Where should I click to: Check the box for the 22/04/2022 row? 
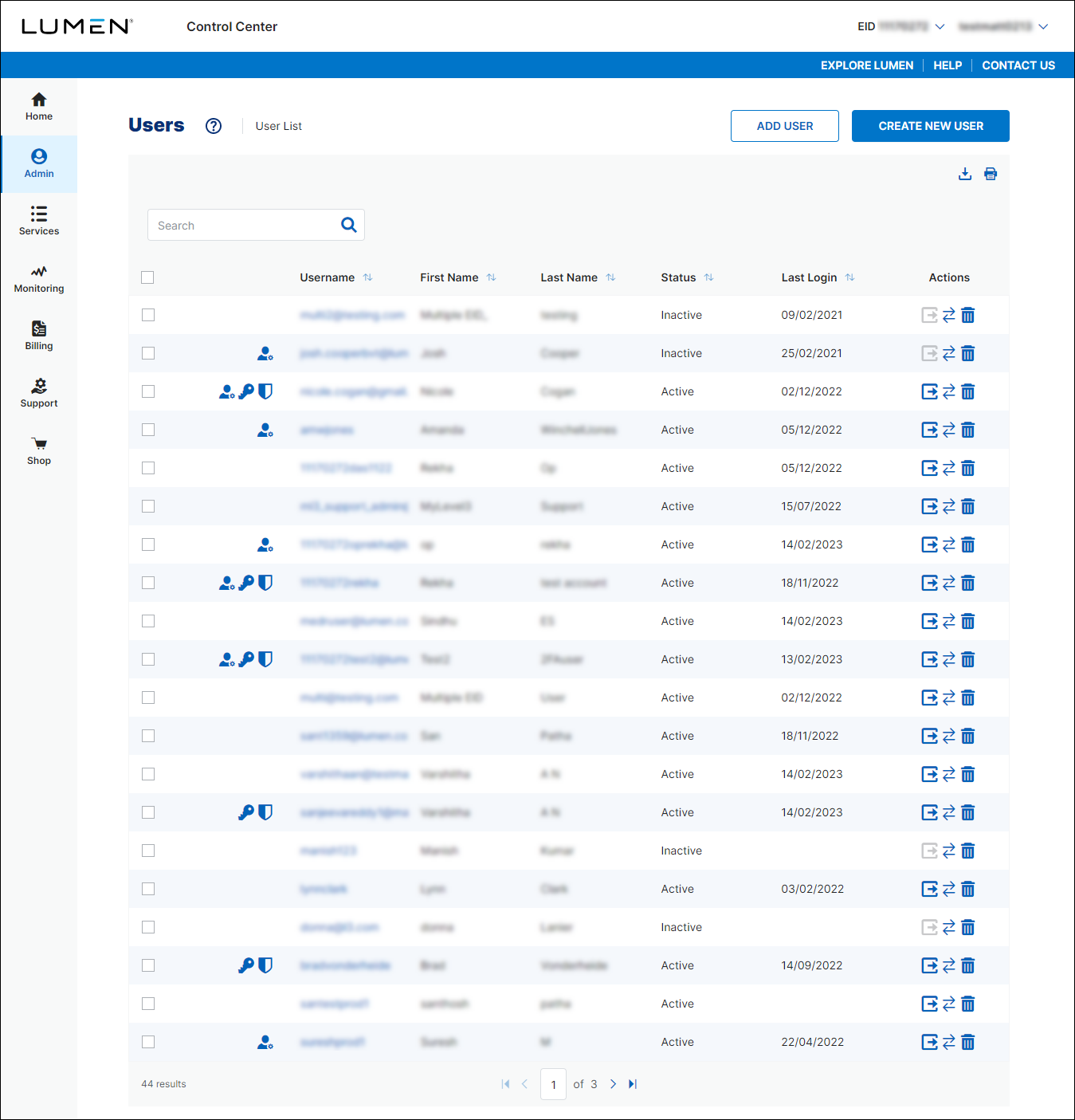(148, 1042)
